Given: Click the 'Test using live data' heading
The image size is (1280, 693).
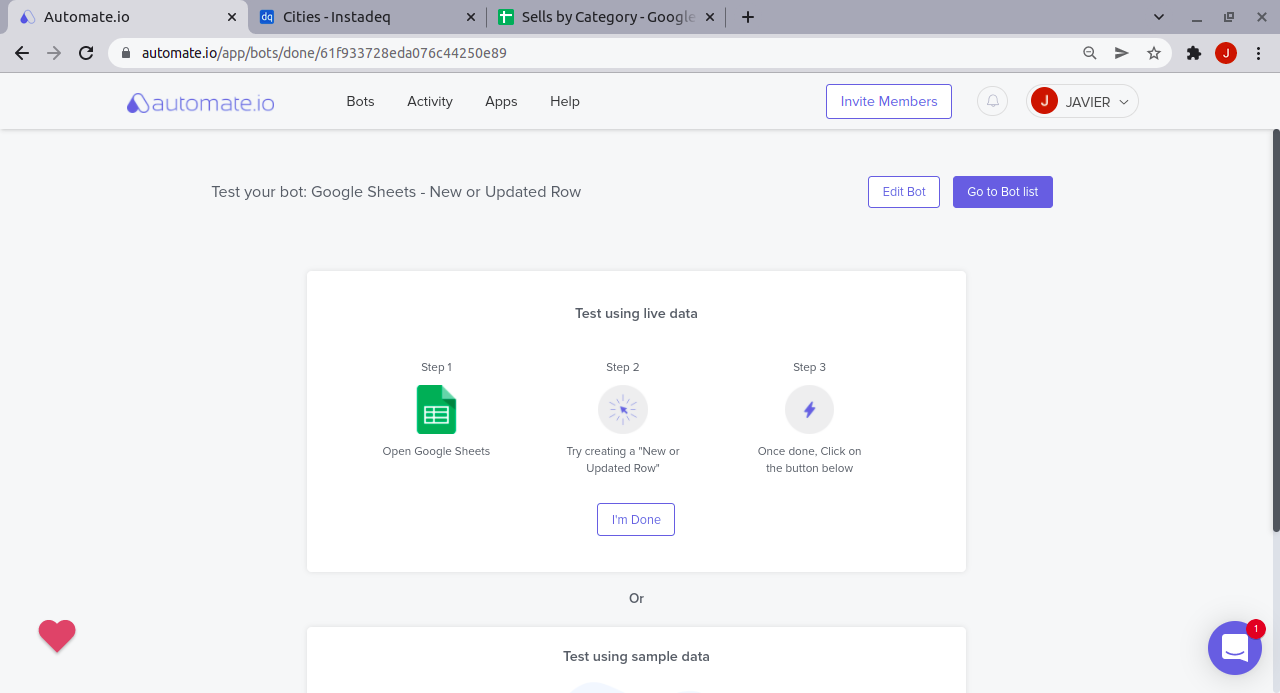Looking at the screenshot, I should point(636,313).
